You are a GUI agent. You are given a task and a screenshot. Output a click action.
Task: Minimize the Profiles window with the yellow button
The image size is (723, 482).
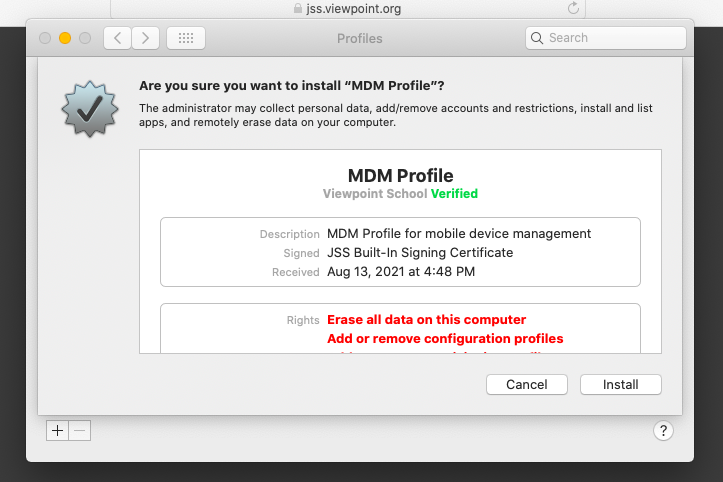[65, 38]
